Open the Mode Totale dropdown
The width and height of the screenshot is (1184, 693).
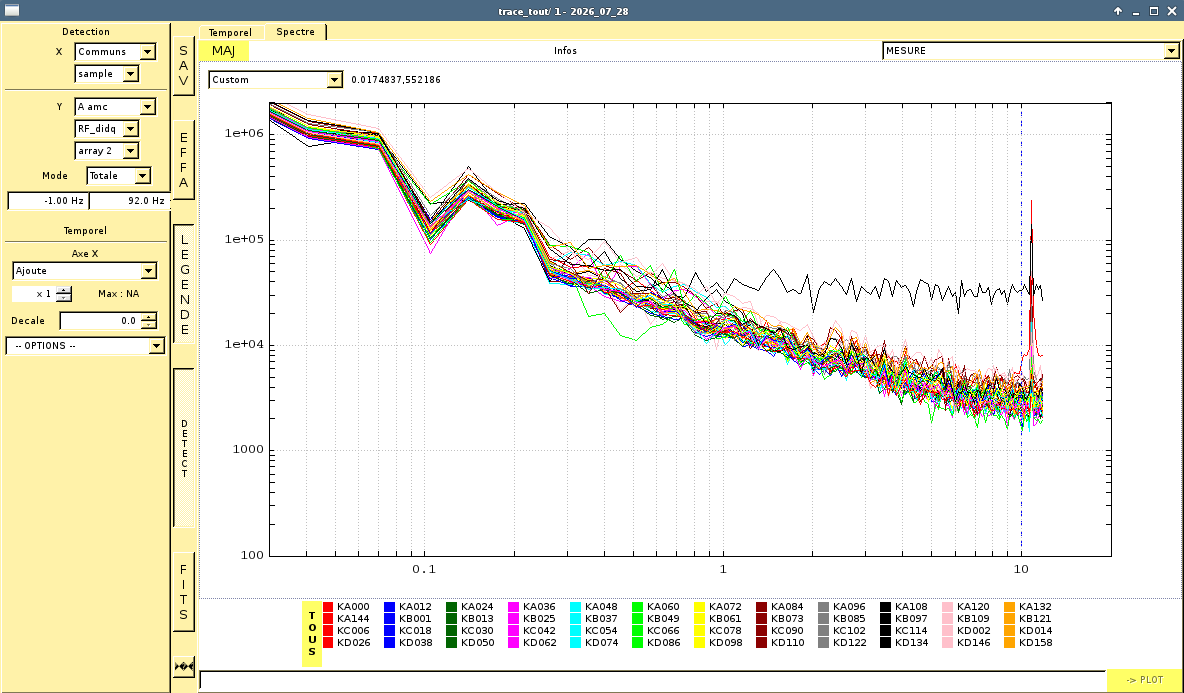119,176
